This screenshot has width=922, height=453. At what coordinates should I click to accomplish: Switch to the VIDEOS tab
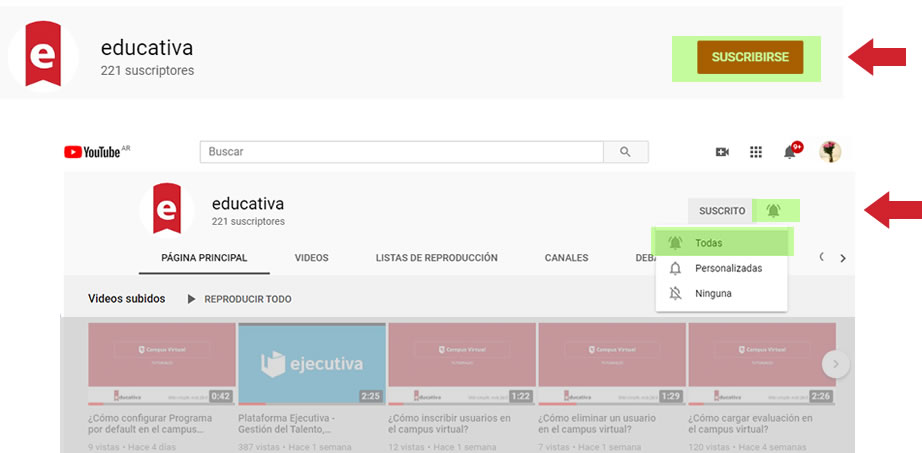pyautogui.click(x=311, y=258)
